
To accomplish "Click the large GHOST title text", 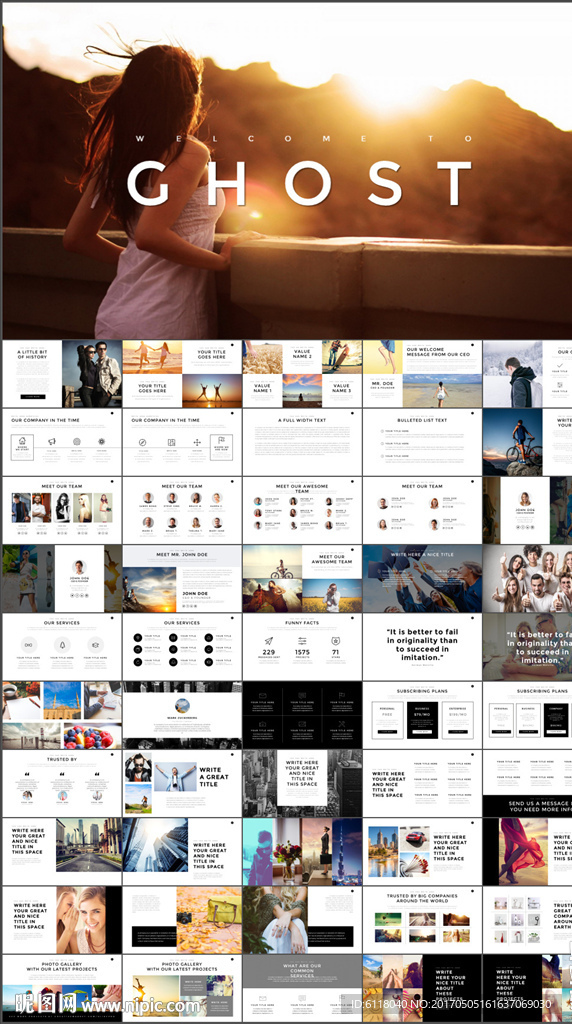I will (299, 184).
